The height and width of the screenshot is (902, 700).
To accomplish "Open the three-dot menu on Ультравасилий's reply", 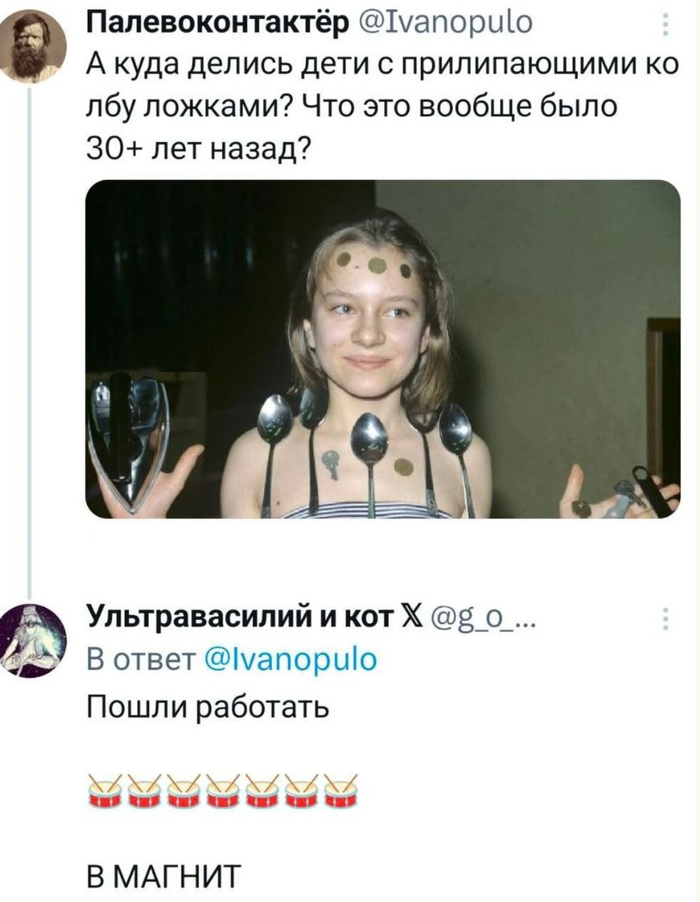I will tap(666, 619).
